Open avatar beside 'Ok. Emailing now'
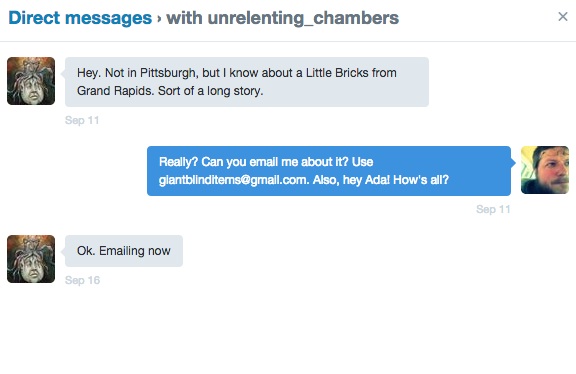576x374 pixels. pos(31,259)
